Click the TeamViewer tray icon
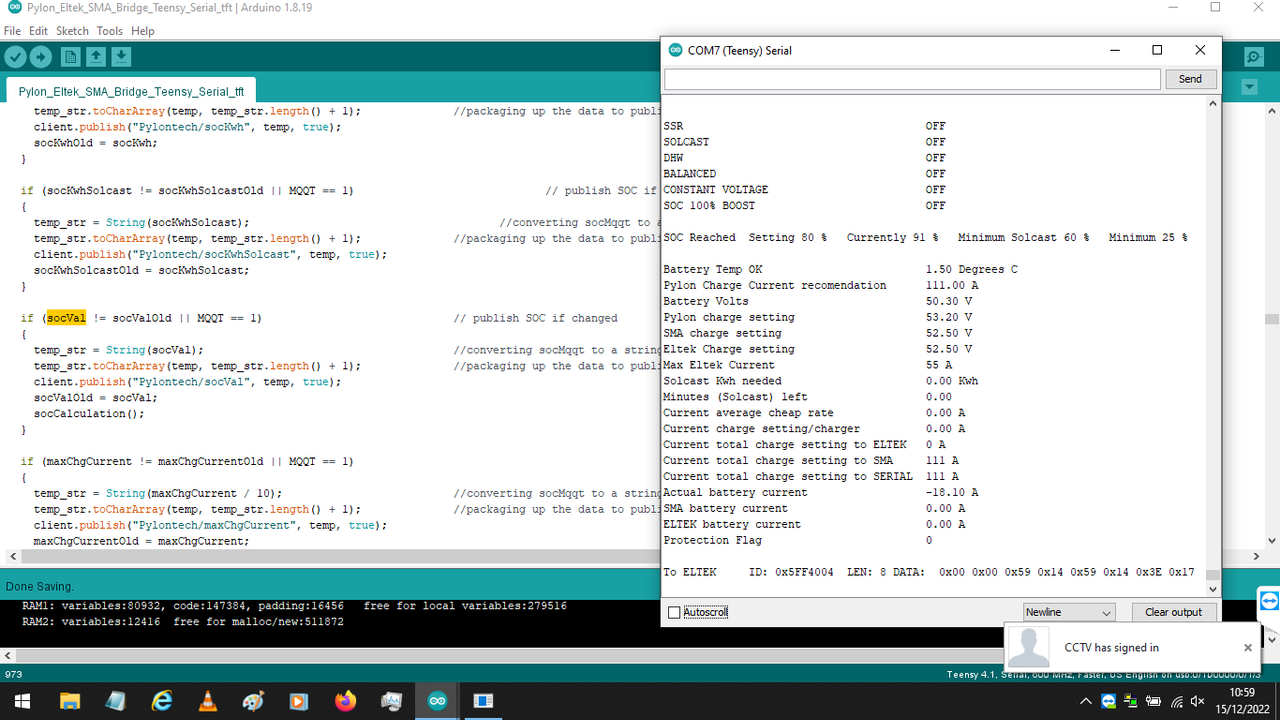Viewport: 1280px width, 720px height. coord(1108,701)
